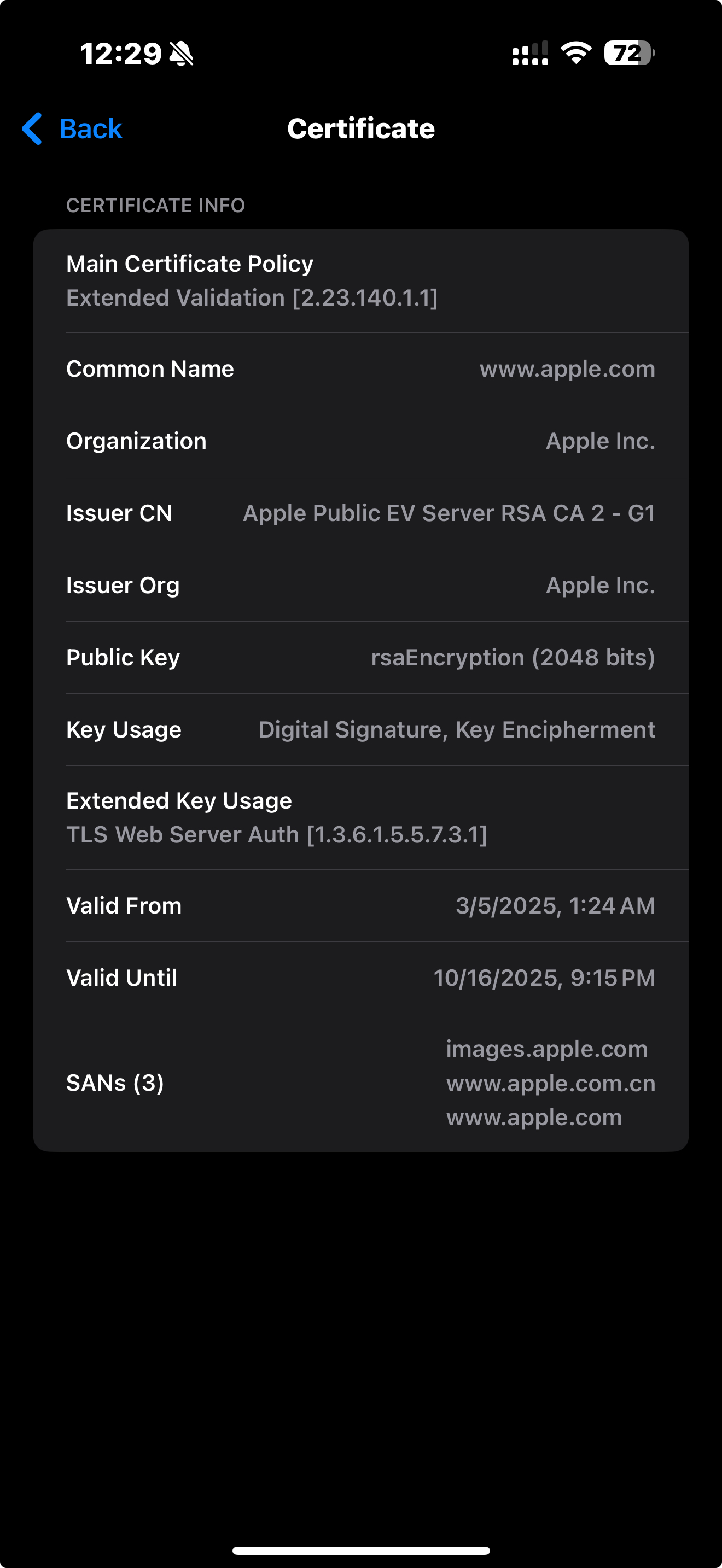722x1568 pixels.
Task: Tap the status bar clock
Action: (121, 54)
